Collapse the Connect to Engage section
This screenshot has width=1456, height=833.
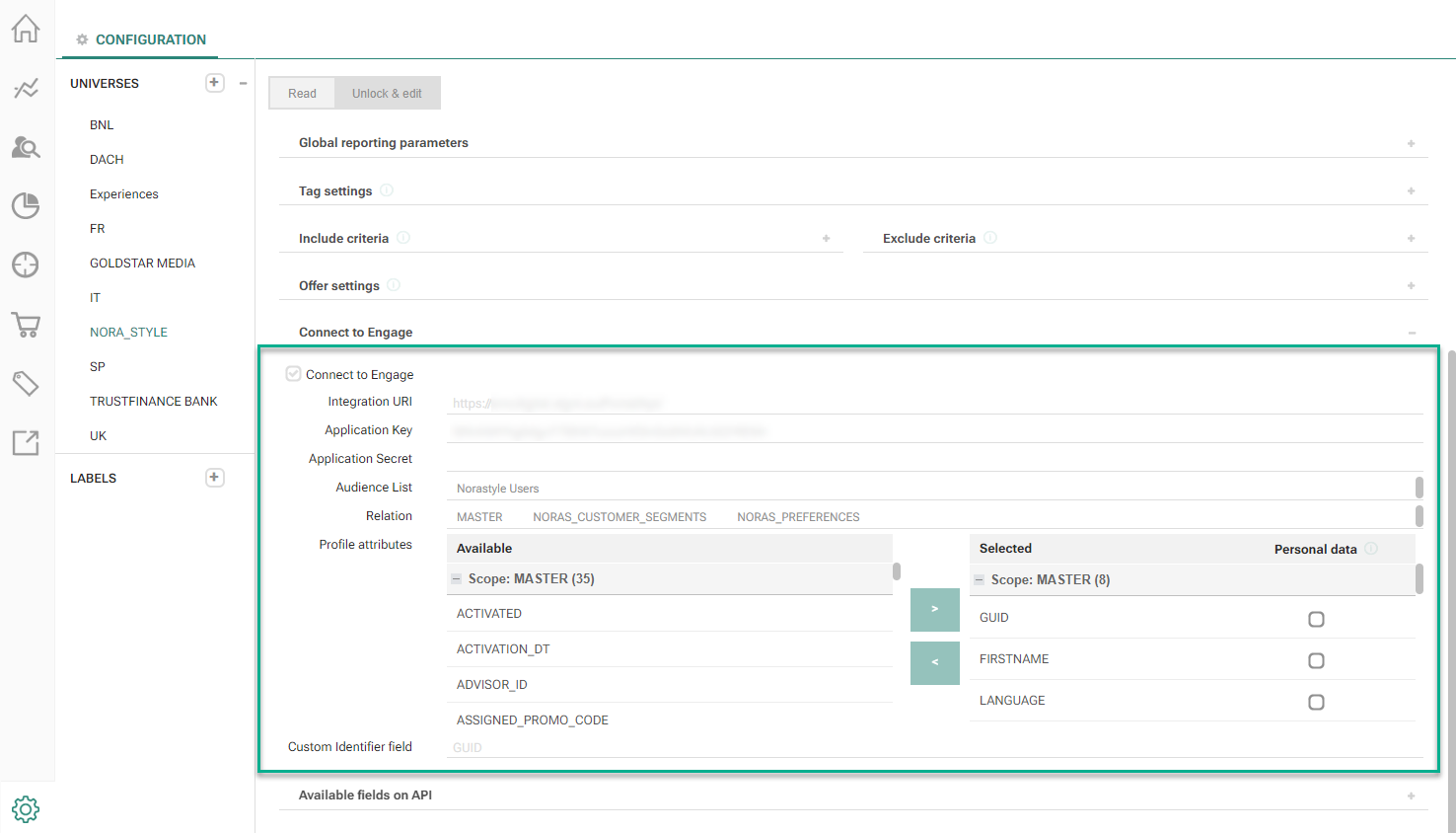1411,333
